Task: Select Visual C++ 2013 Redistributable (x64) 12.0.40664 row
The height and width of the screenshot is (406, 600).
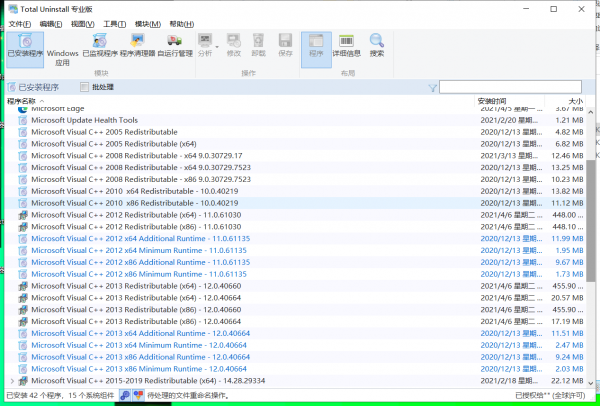Action: [295, 298]
